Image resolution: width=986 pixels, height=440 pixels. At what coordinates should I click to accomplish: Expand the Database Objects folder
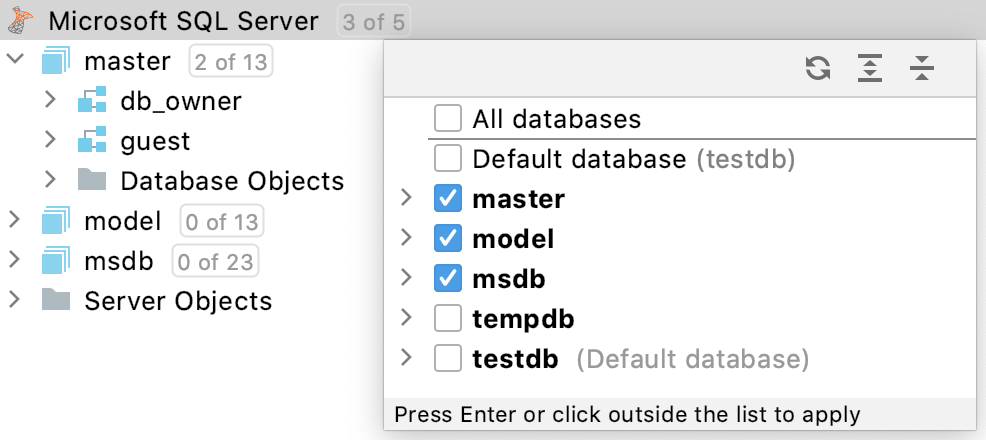click(x=51, y=180)
